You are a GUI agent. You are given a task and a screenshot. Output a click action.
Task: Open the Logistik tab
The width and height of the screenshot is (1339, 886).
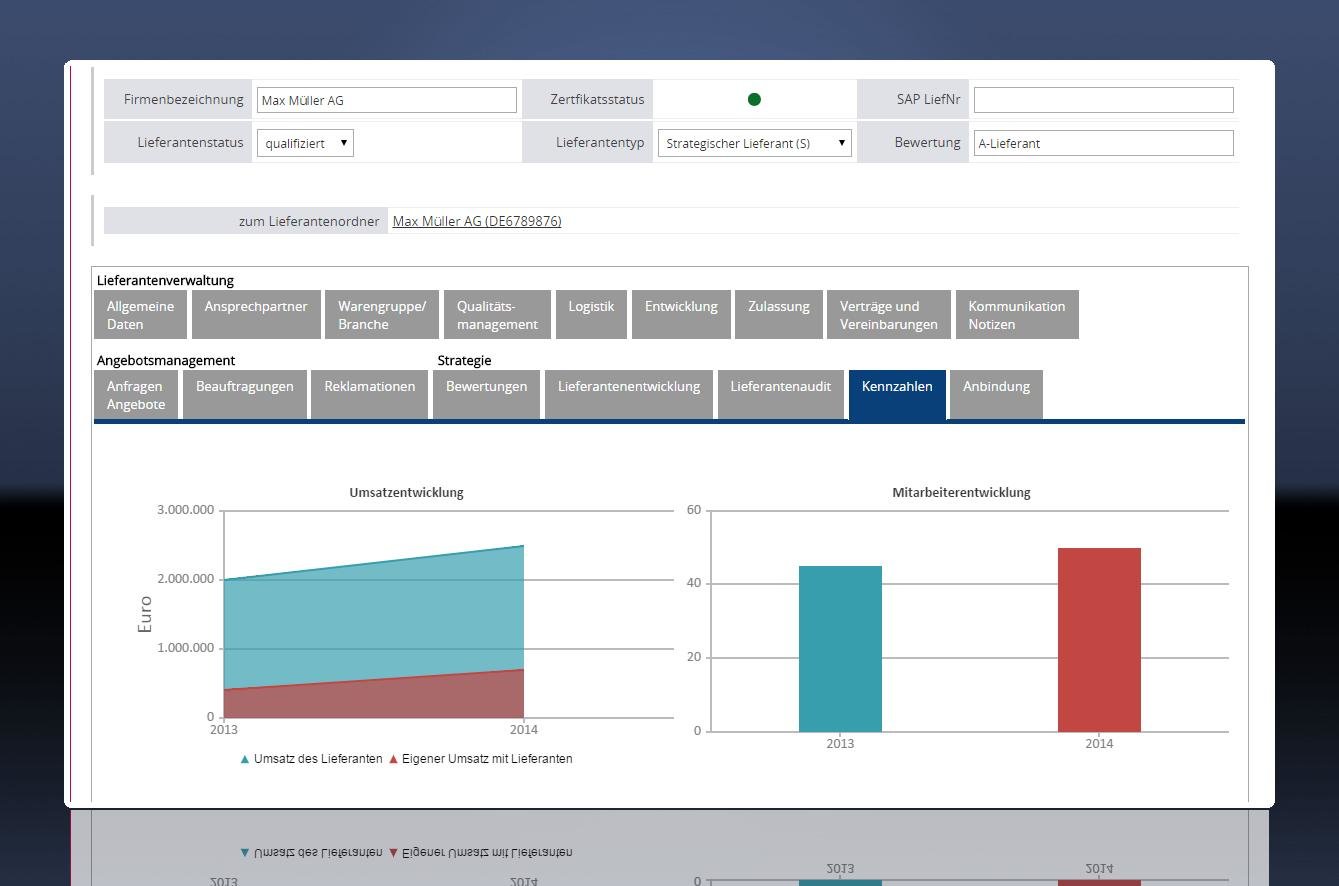click(591, 315)
